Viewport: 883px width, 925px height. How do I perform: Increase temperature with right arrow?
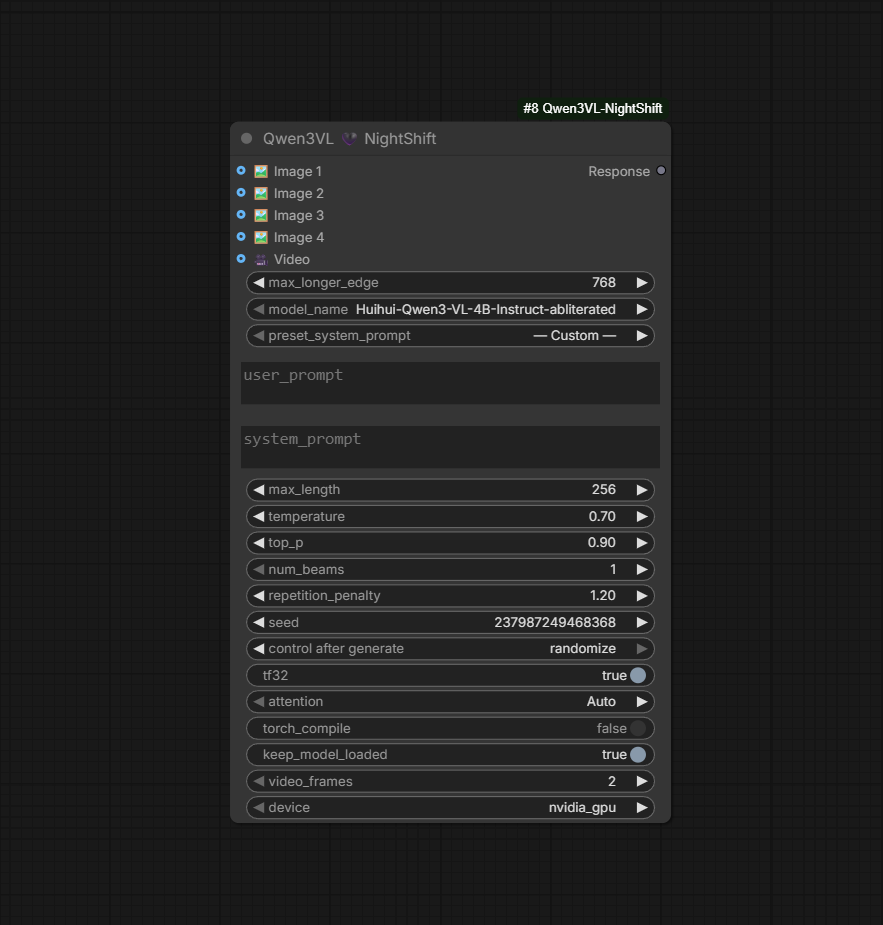tap(642, 517)
